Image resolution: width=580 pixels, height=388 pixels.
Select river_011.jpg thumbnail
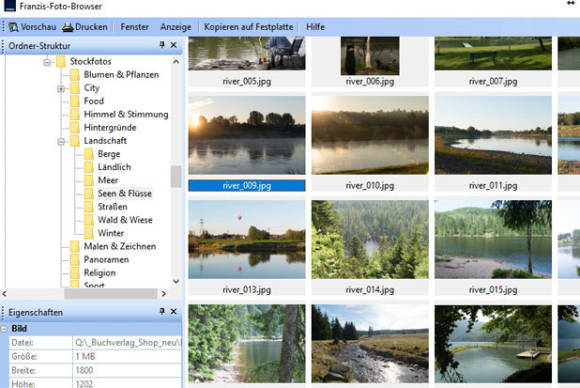click(493, 135)
